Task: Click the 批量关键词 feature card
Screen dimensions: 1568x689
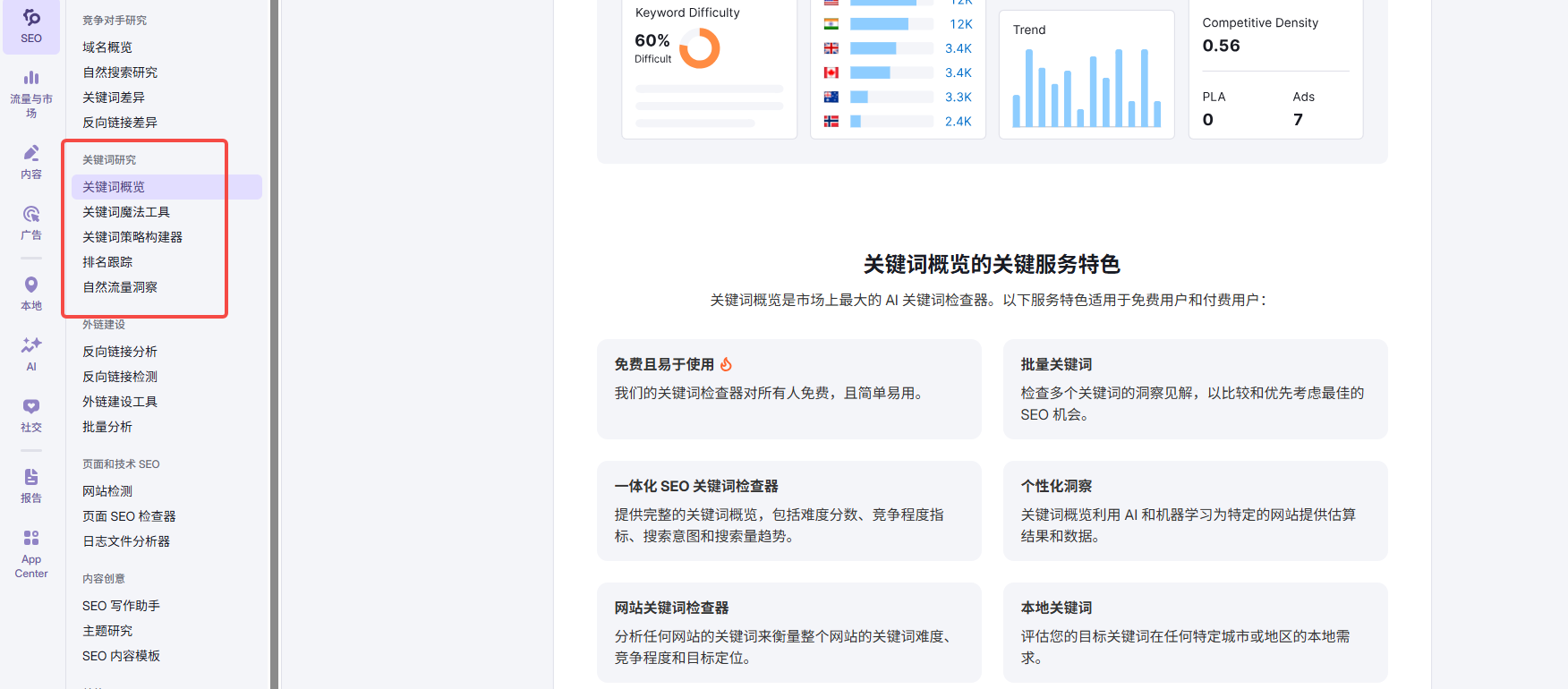Action: coord(1196,389)
